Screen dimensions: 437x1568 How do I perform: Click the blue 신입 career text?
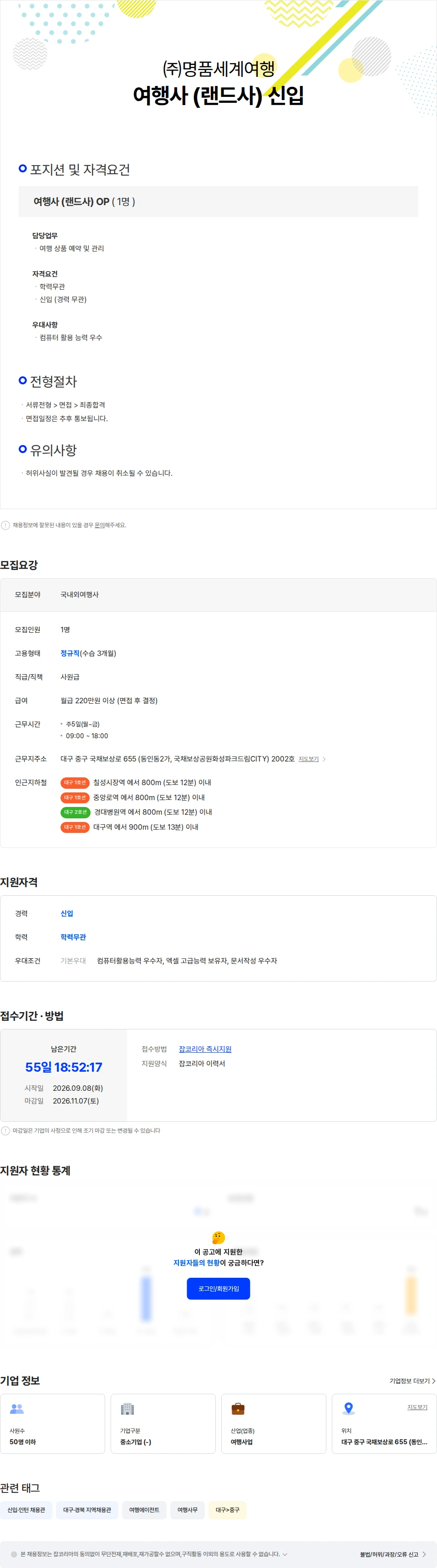pos(67,913)
